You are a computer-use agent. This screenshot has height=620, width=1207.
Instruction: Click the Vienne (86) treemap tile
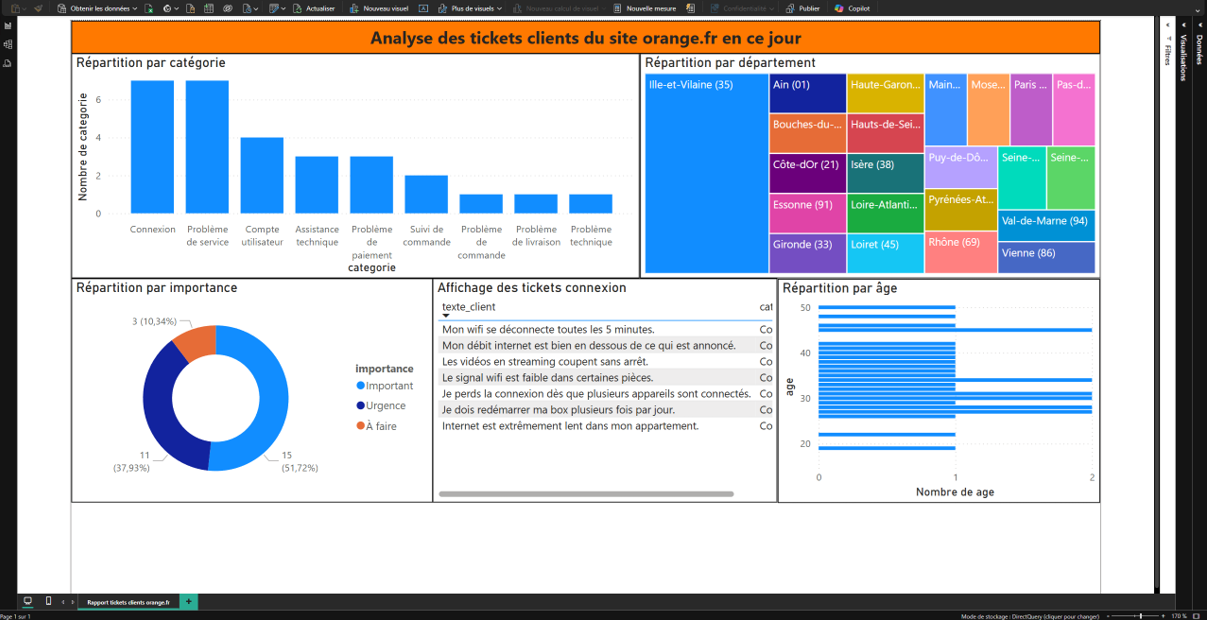click(1046, 257)
